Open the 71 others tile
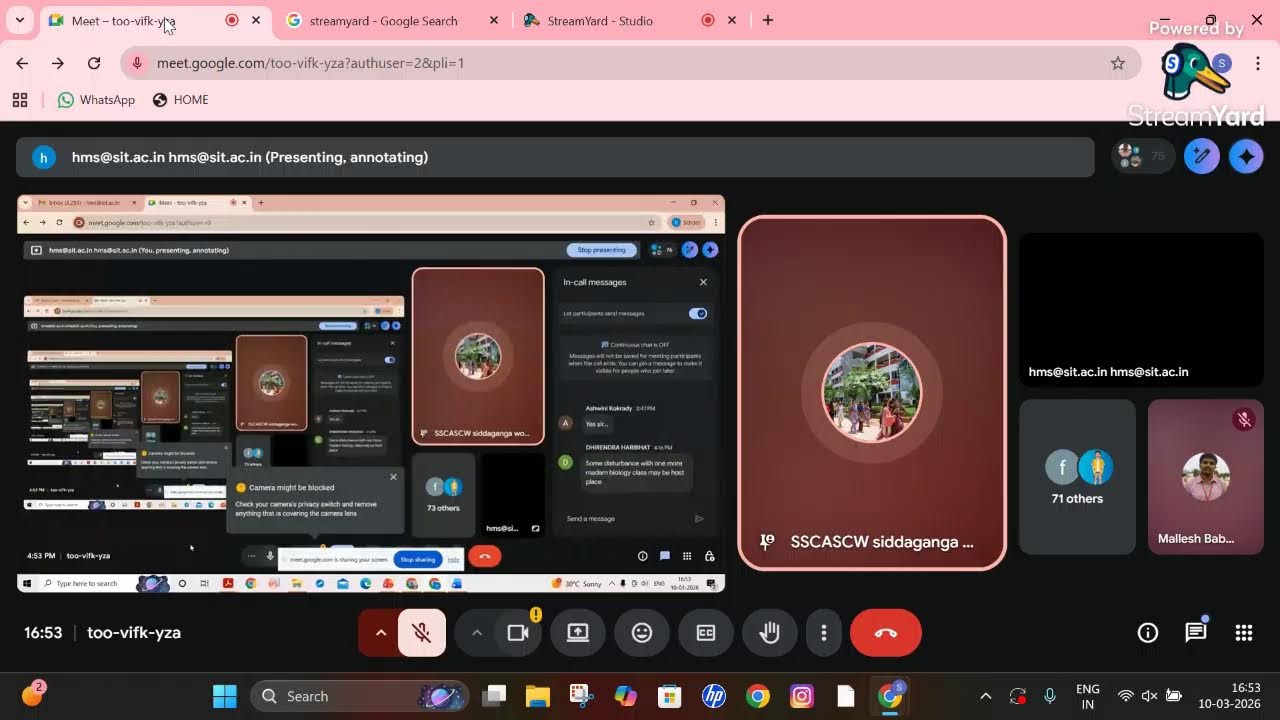 [x=1077, y=477]
